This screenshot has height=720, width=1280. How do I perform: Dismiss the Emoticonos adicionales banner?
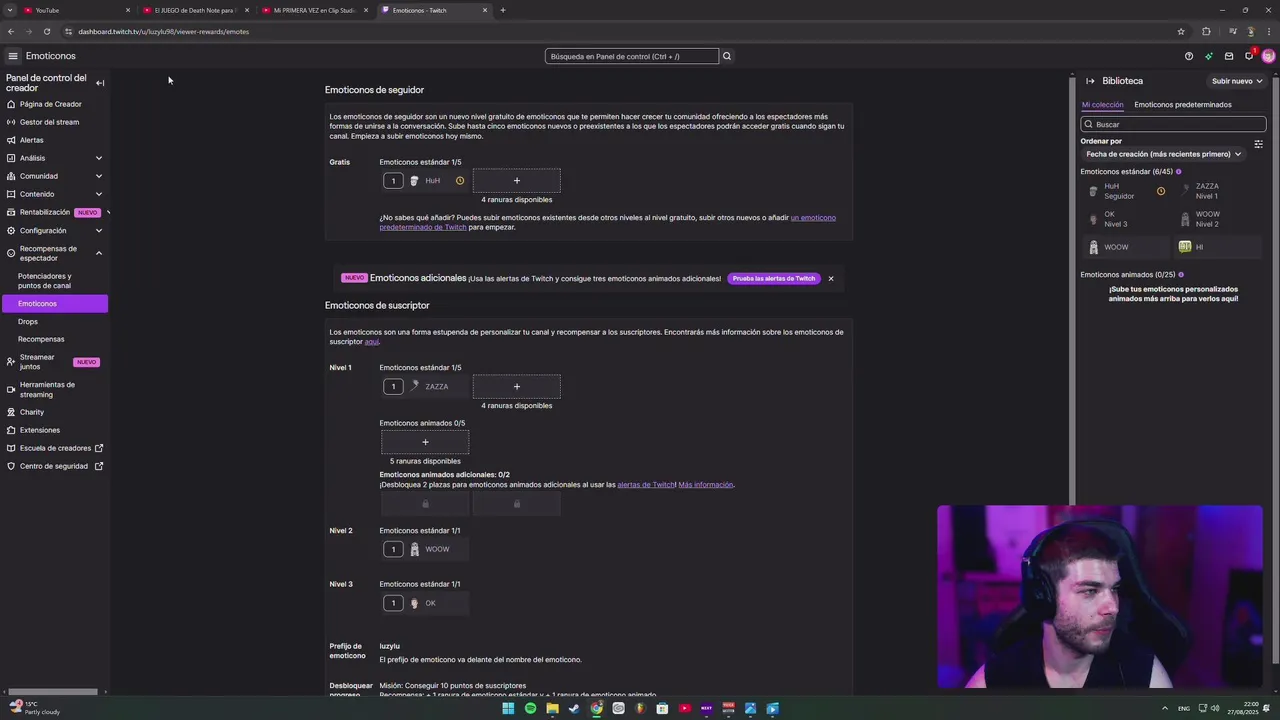coord(831,278)
